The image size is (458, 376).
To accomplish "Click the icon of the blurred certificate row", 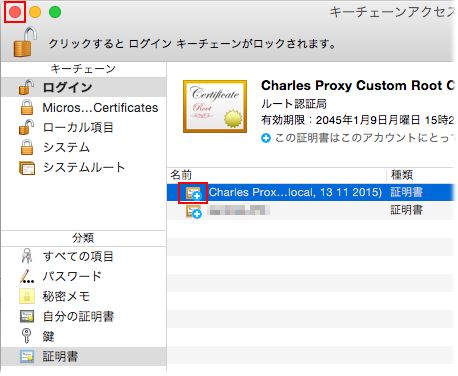I will 194,211.
